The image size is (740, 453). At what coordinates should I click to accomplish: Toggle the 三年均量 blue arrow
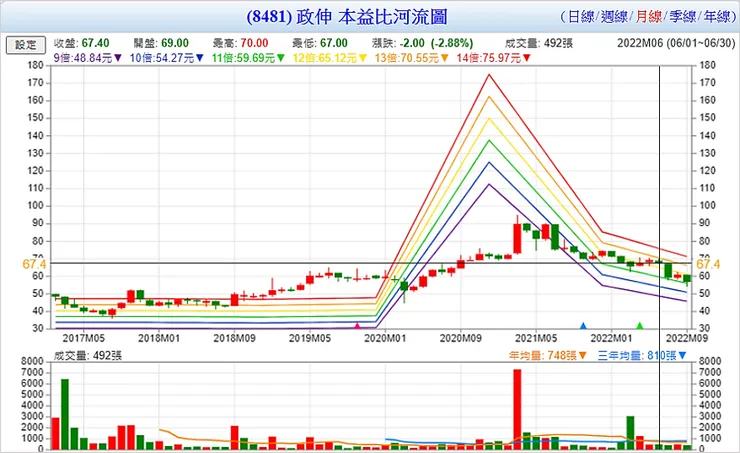click(x=682, y=355)
